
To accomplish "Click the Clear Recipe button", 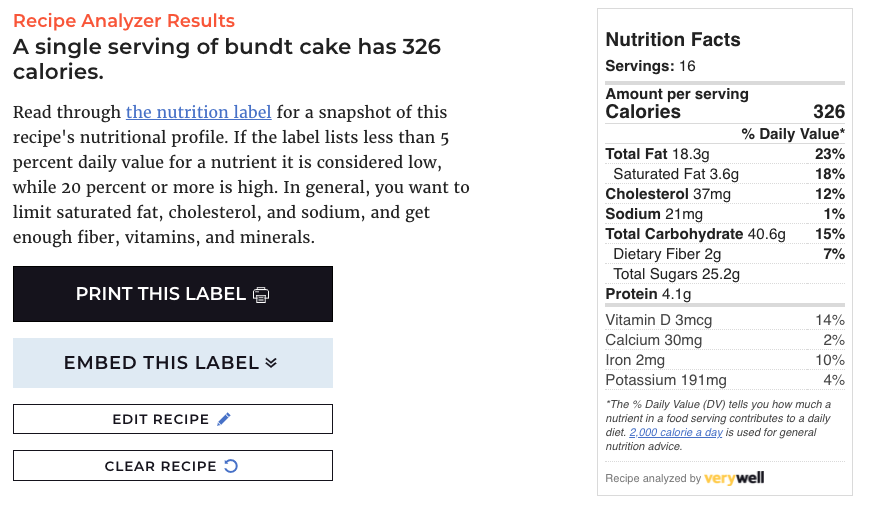I will click(173, 466).
